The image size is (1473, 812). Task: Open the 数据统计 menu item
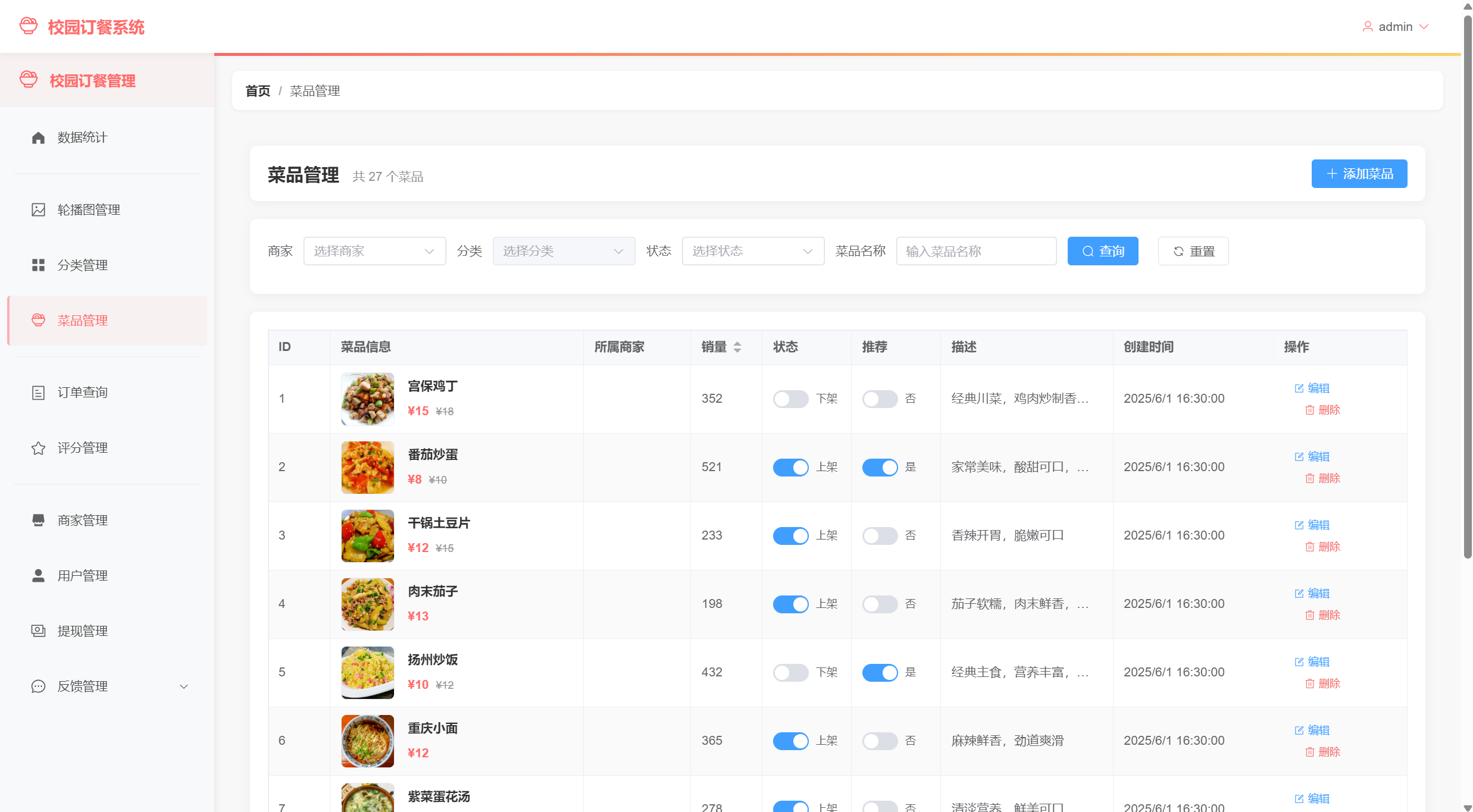82,137
